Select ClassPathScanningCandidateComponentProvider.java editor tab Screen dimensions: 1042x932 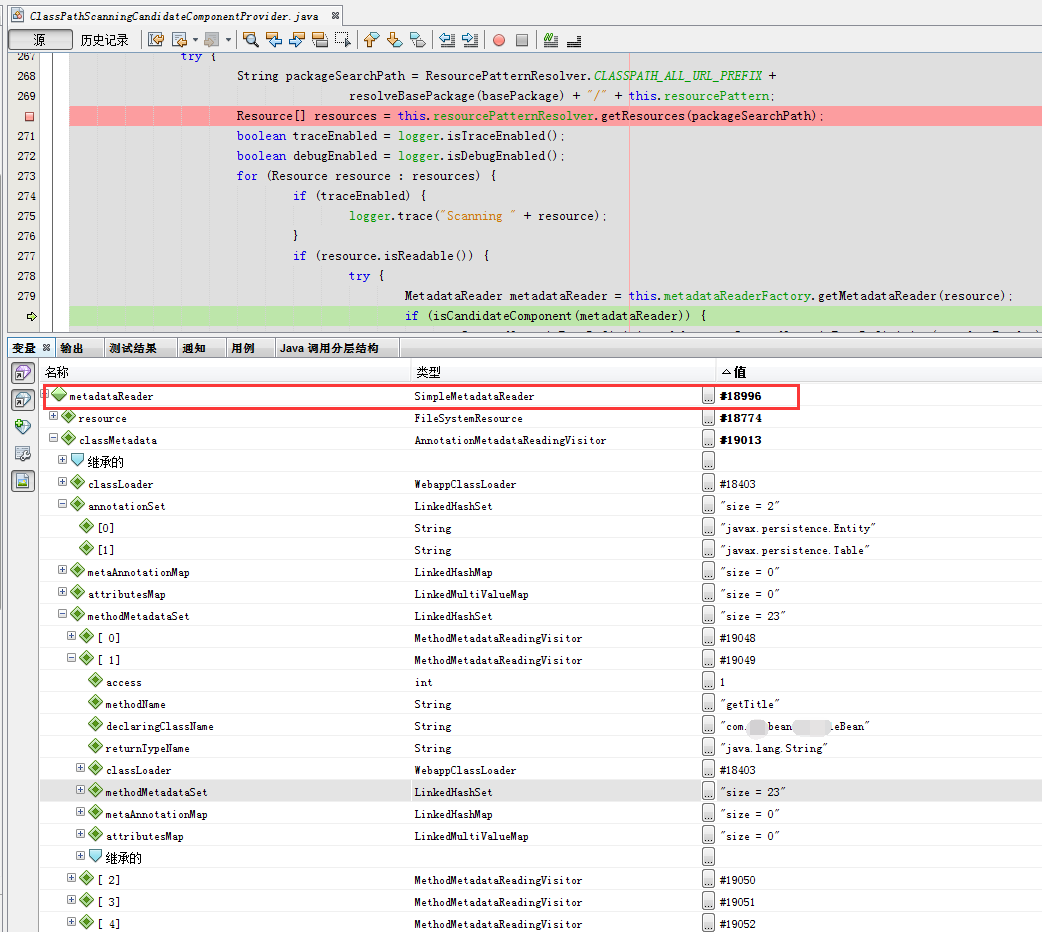pos(174,16)
